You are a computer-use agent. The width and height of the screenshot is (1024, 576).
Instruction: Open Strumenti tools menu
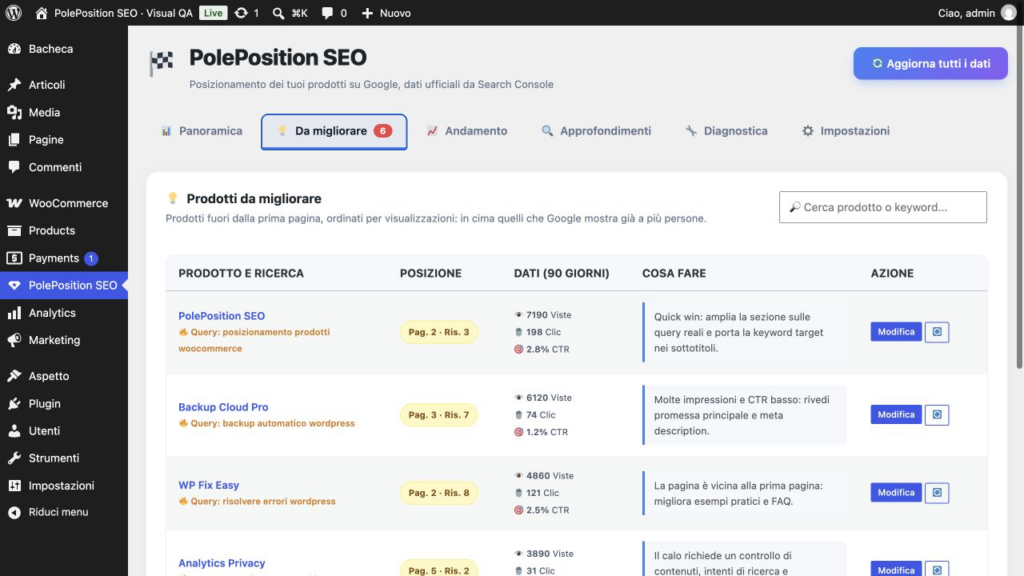coord(64,458)
